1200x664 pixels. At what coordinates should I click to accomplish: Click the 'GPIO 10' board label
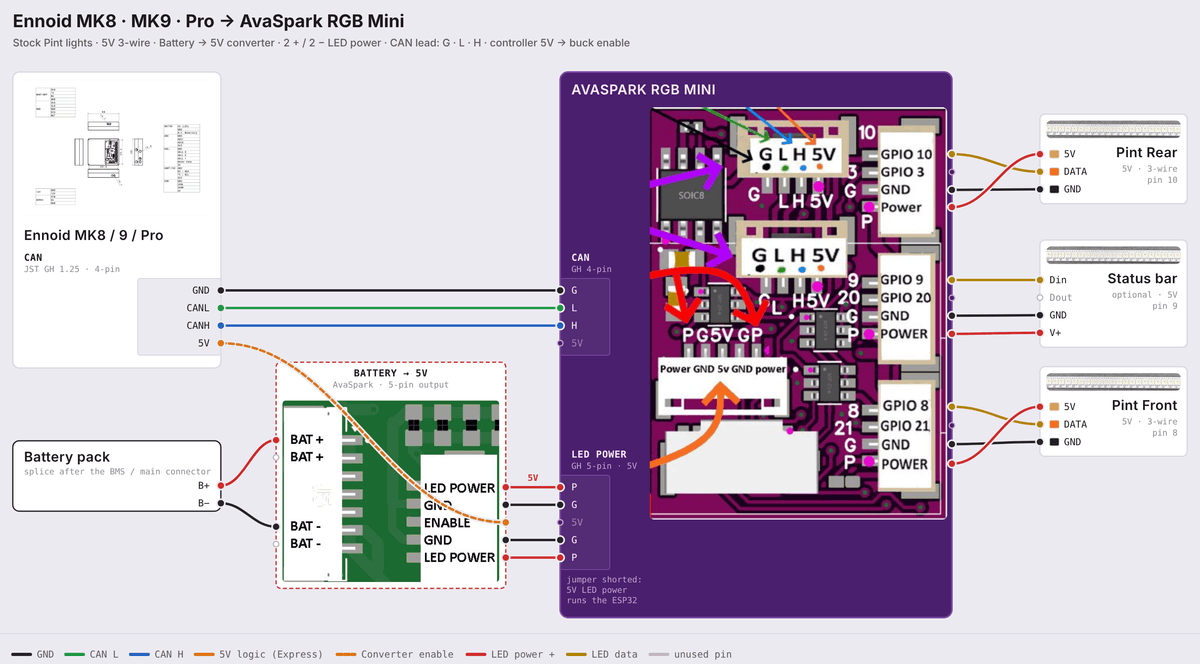point(906,154)
